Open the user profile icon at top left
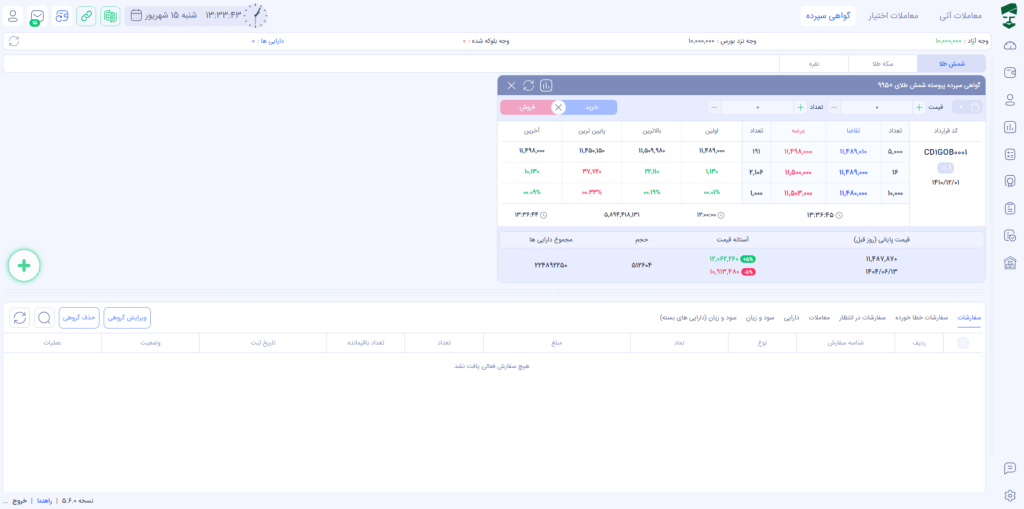Viewport: 1024px width, 509px height. tap(13, 16)
